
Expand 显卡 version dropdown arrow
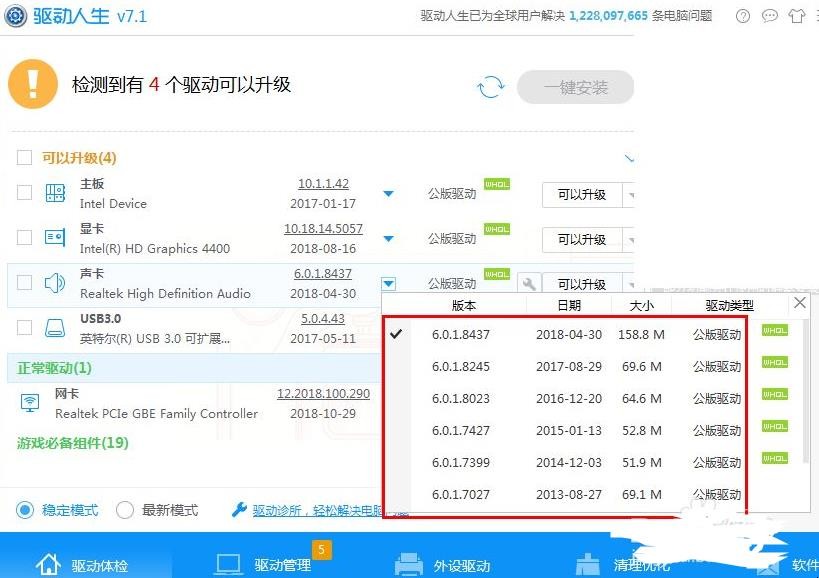coord(388,239)
